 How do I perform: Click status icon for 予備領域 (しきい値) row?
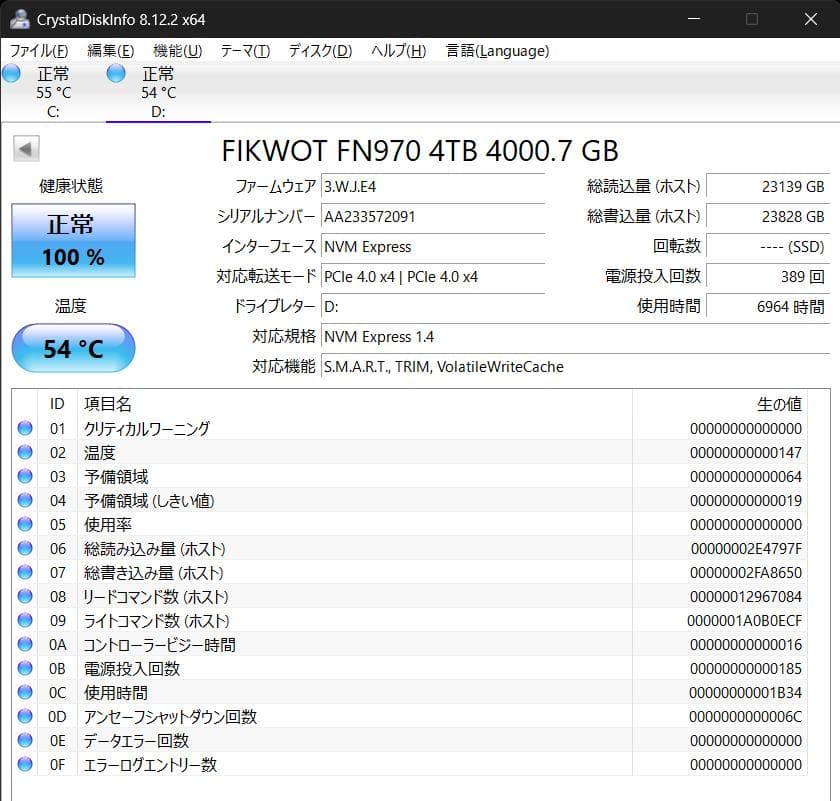pos(25,500)
